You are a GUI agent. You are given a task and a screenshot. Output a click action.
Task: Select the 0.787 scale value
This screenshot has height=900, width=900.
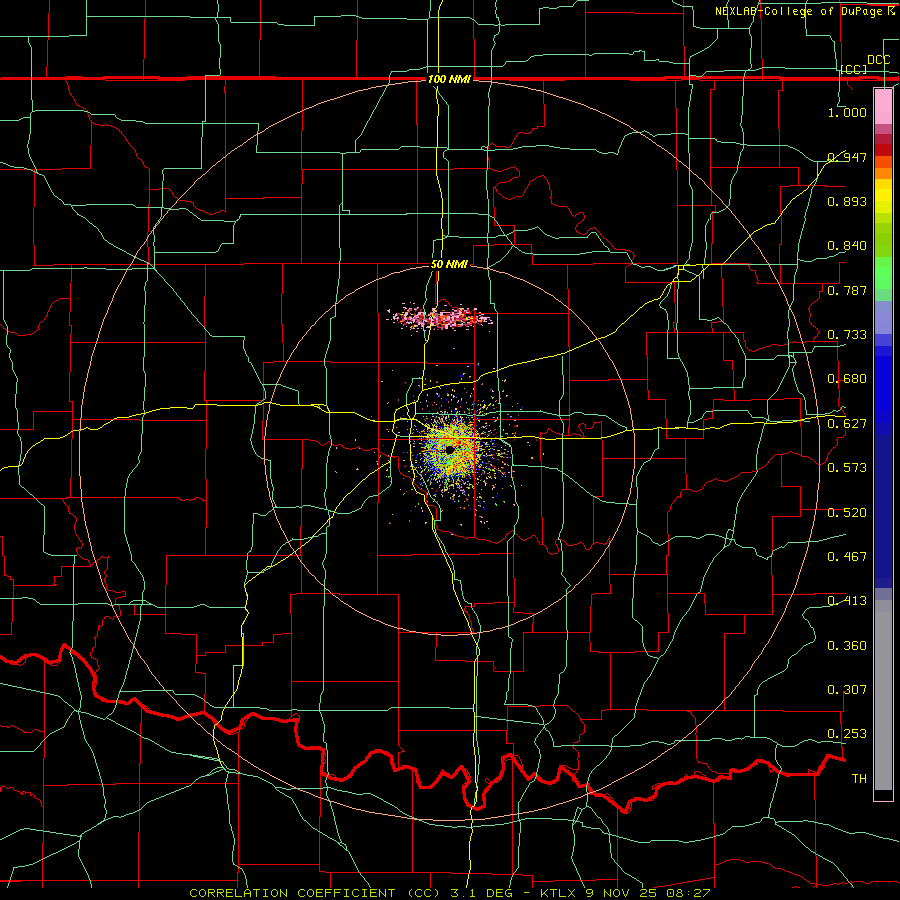[847, 290]
